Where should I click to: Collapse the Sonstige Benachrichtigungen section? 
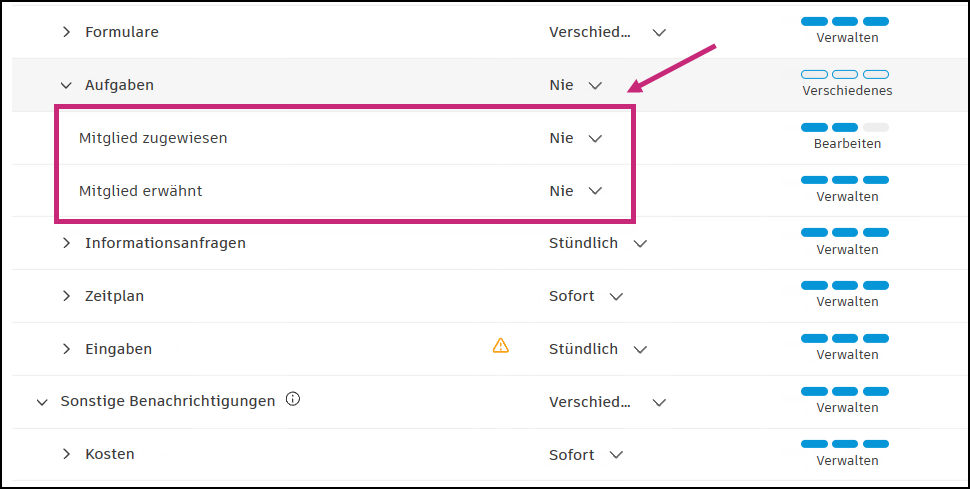point(42,402)
